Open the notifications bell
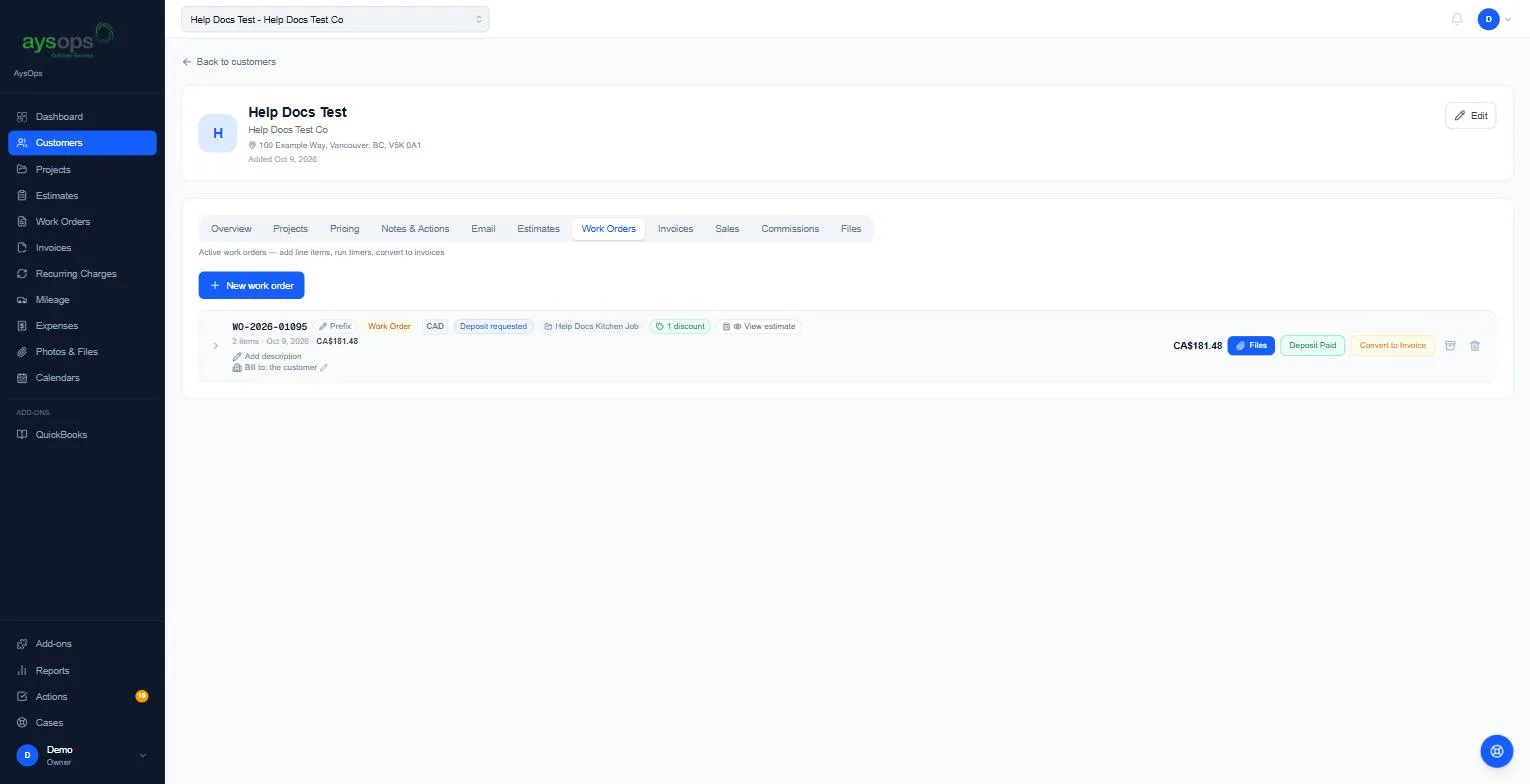This screenshot has width=1530, height=784. 1457,19
